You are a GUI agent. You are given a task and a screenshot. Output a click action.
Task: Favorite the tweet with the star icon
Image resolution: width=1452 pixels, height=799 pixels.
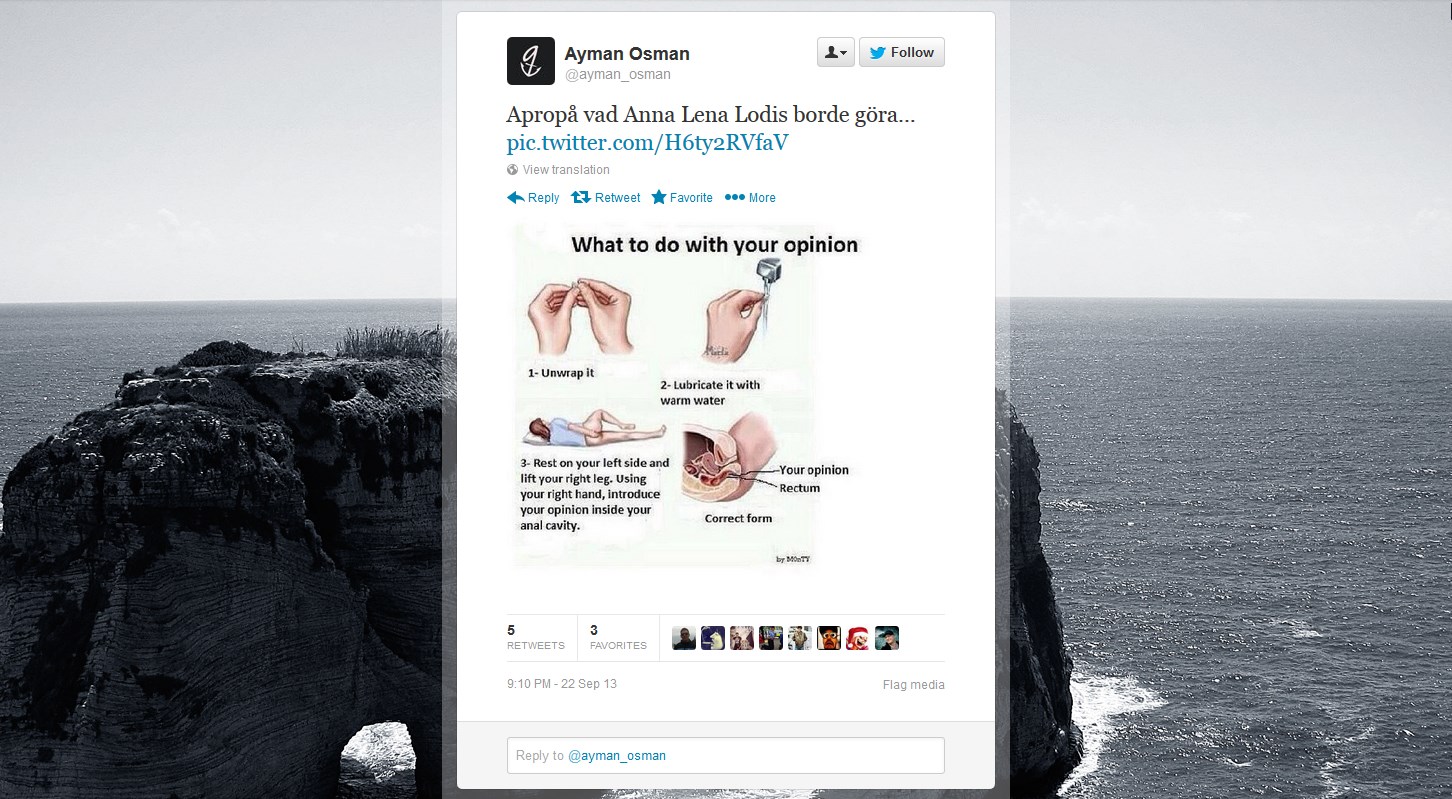(682, 198)
